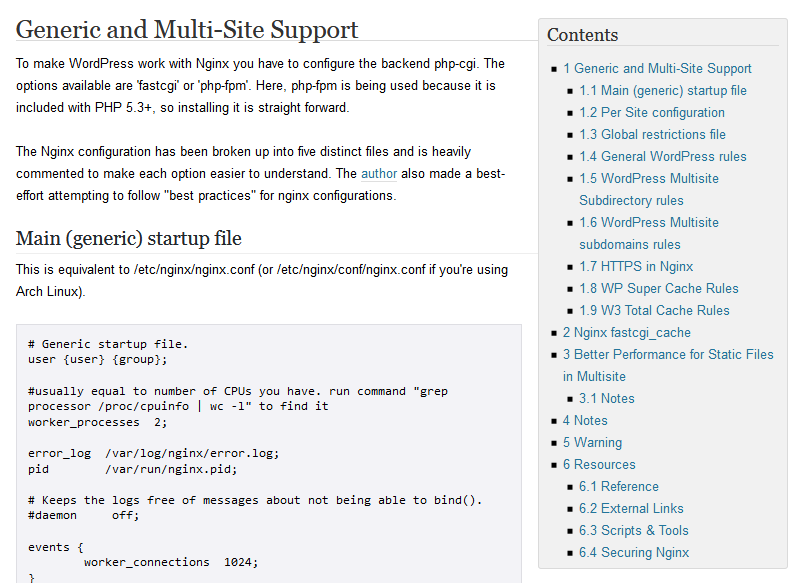Go to 1.7 HTTPS in Nginx

636,266
